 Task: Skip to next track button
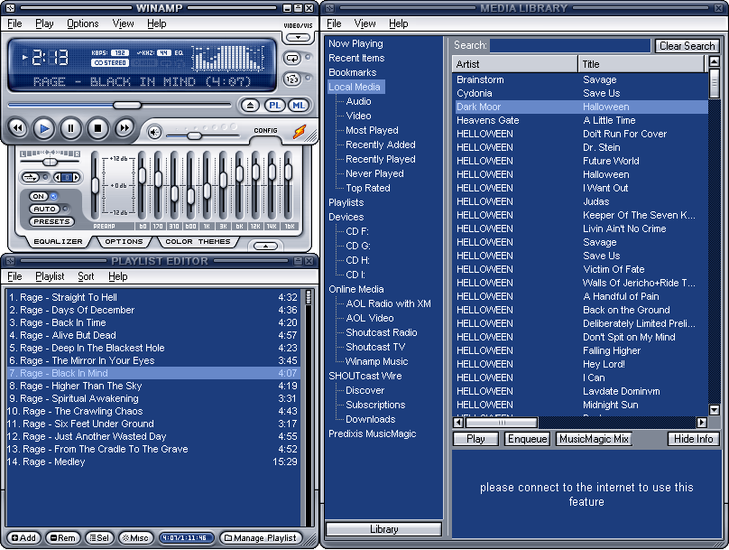124,128
